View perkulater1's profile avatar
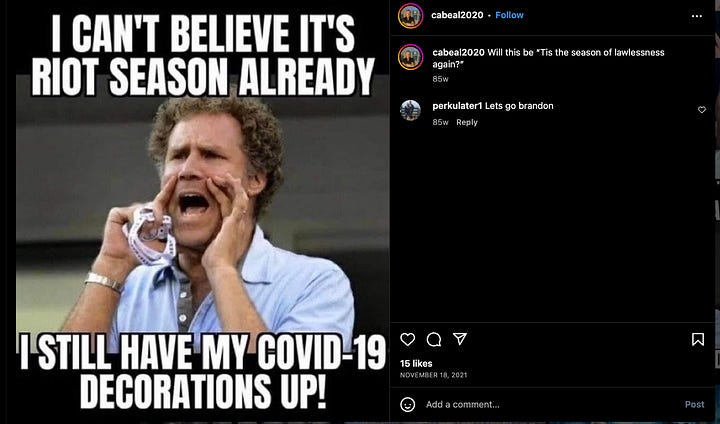Image resolution: width=720 pixels, height=424 pixels. [x=410, y=110]
